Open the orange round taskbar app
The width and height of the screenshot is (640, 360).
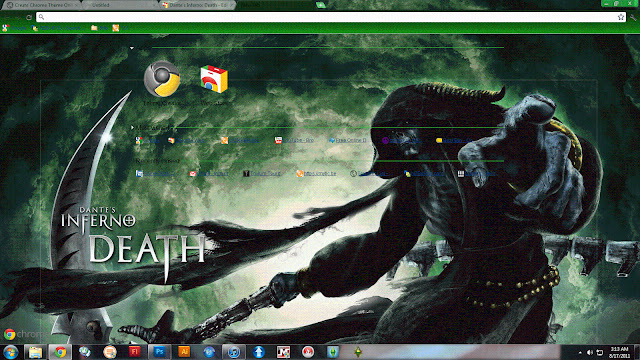[110, 352]
